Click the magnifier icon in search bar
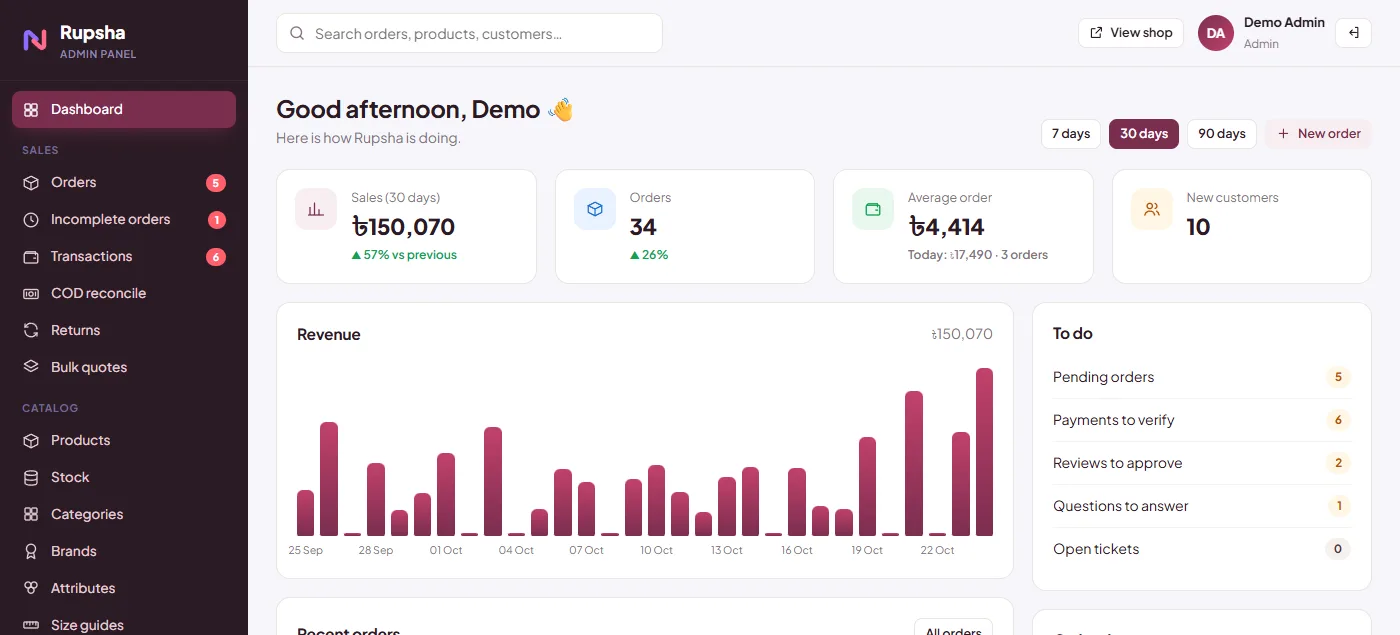This screenshot has height=635, width=1400. coord(297,33)
